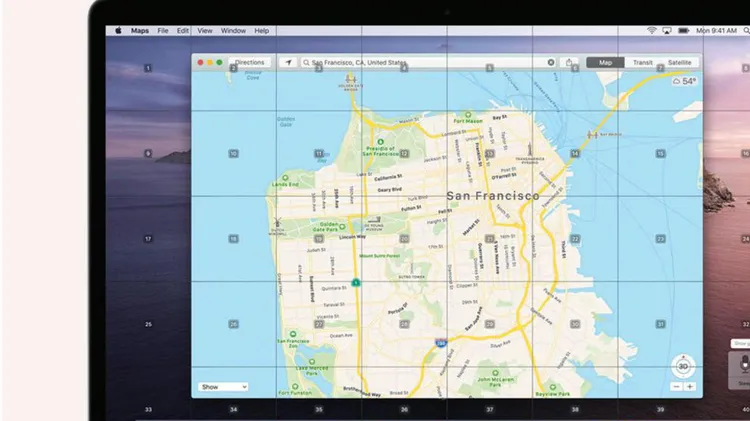Click the Voice Control microphone icon
The height and width of the screenshot is (421, 750).
point(744,364)
